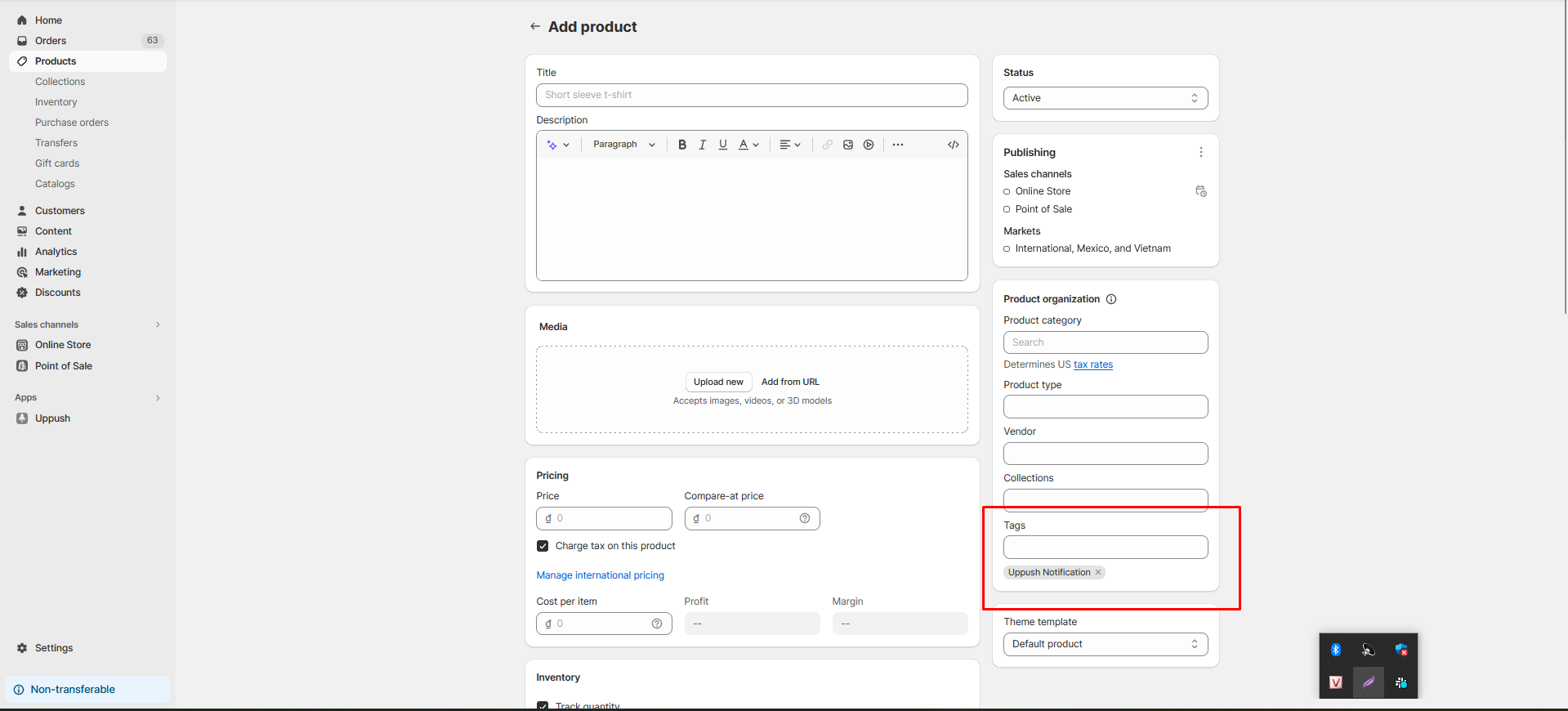Toggle the Track quantity checkbox

click(x=543, y=705)
